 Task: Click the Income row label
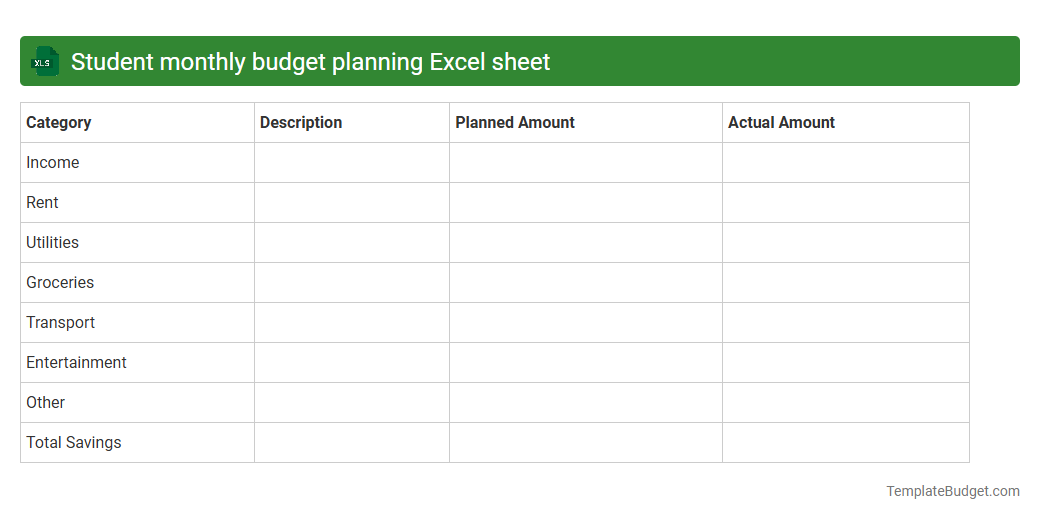52,162
